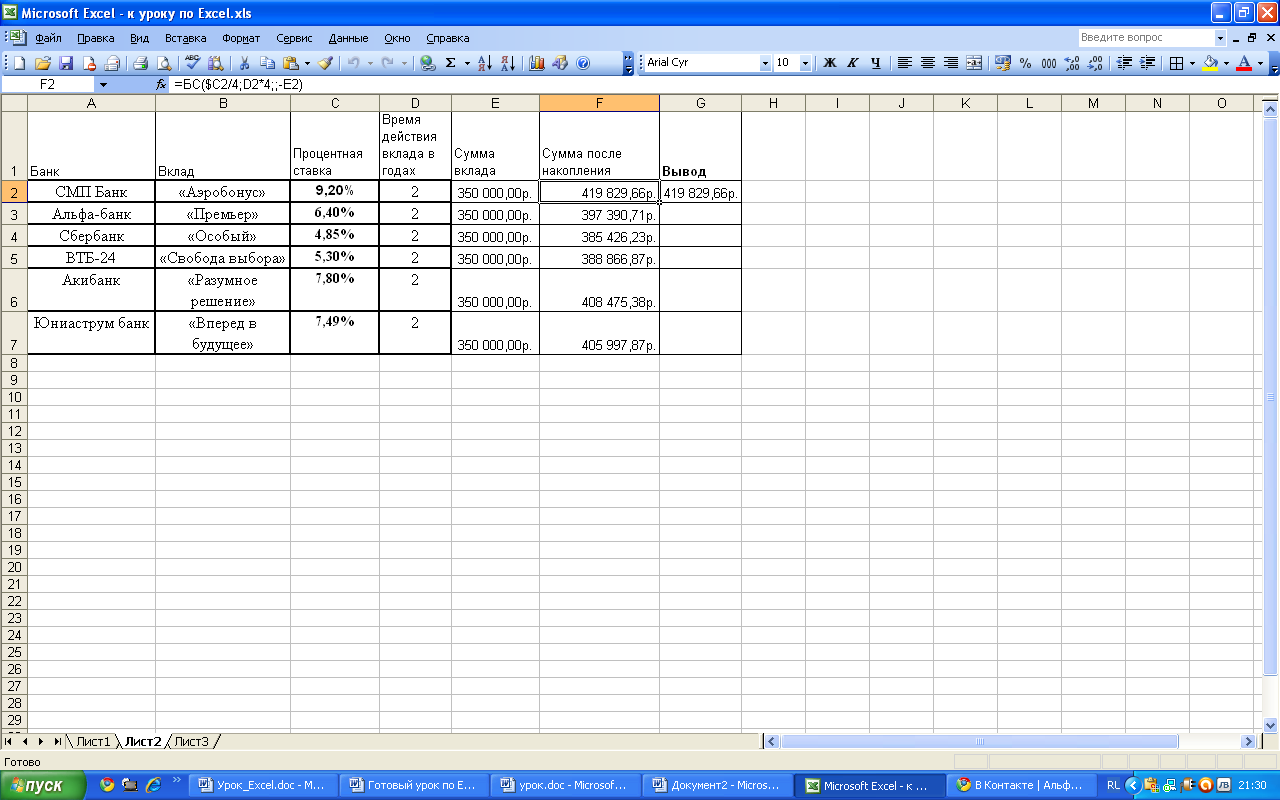The image size is (1280, 800).
Task: Open the font size dropdown
Action: pyautogui.click(x=805, y=63)
